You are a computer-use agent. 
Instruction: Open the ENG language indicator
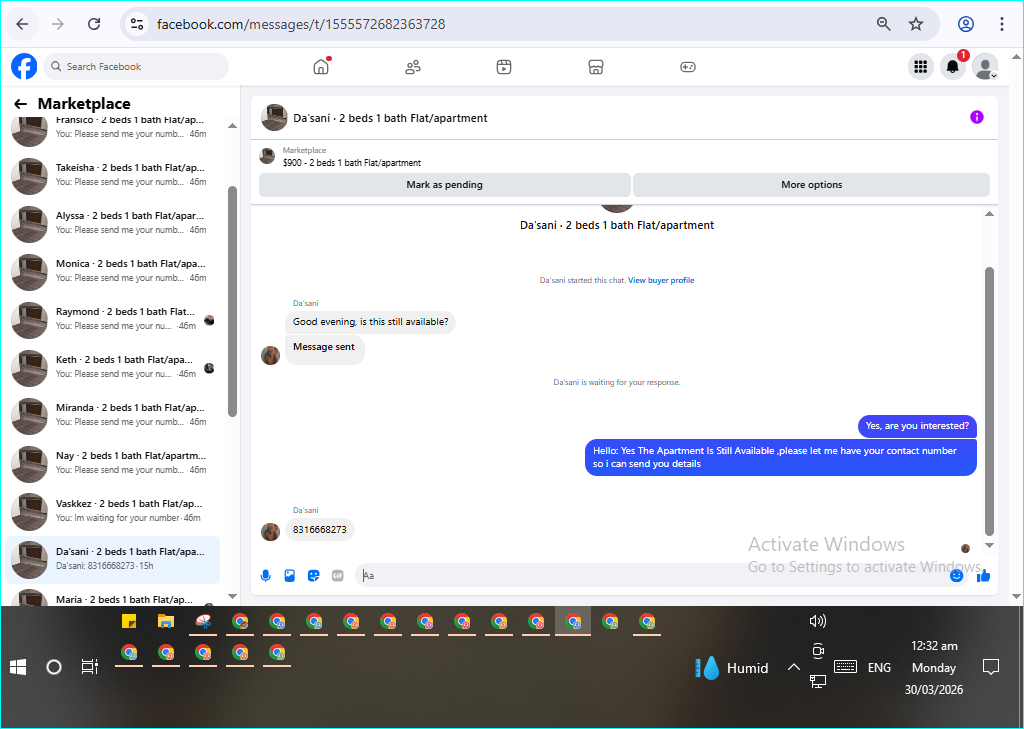click(879, 668)
